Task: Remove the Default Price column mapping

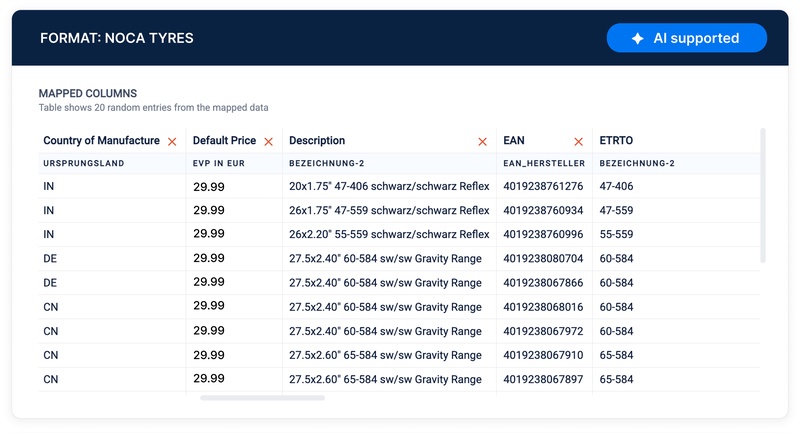Action: tap(268, 142)
